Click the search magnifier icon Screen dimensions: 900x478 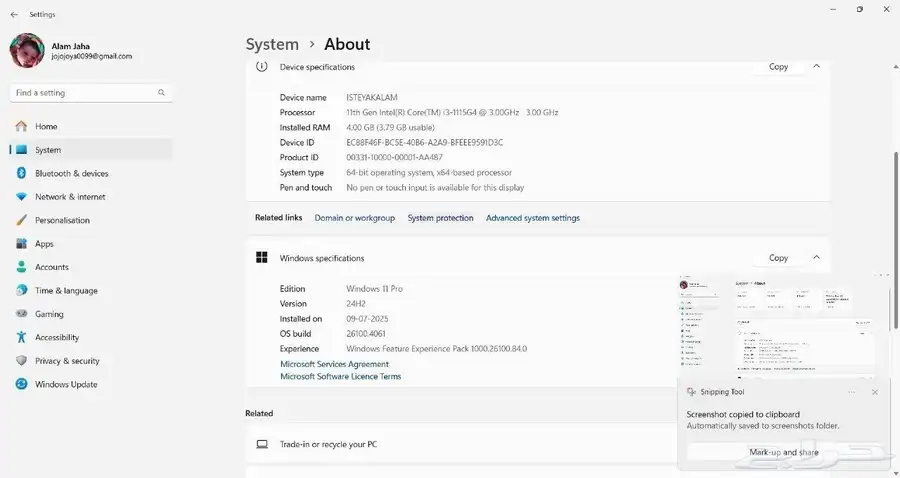coord(161,92)
